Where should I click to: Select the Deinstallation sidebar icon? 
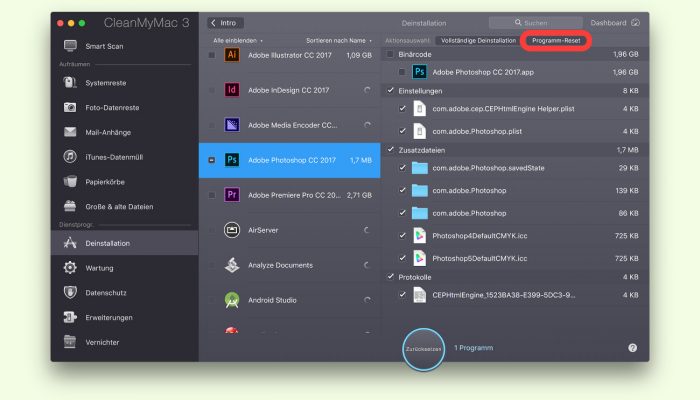click(x=70, y=243)
